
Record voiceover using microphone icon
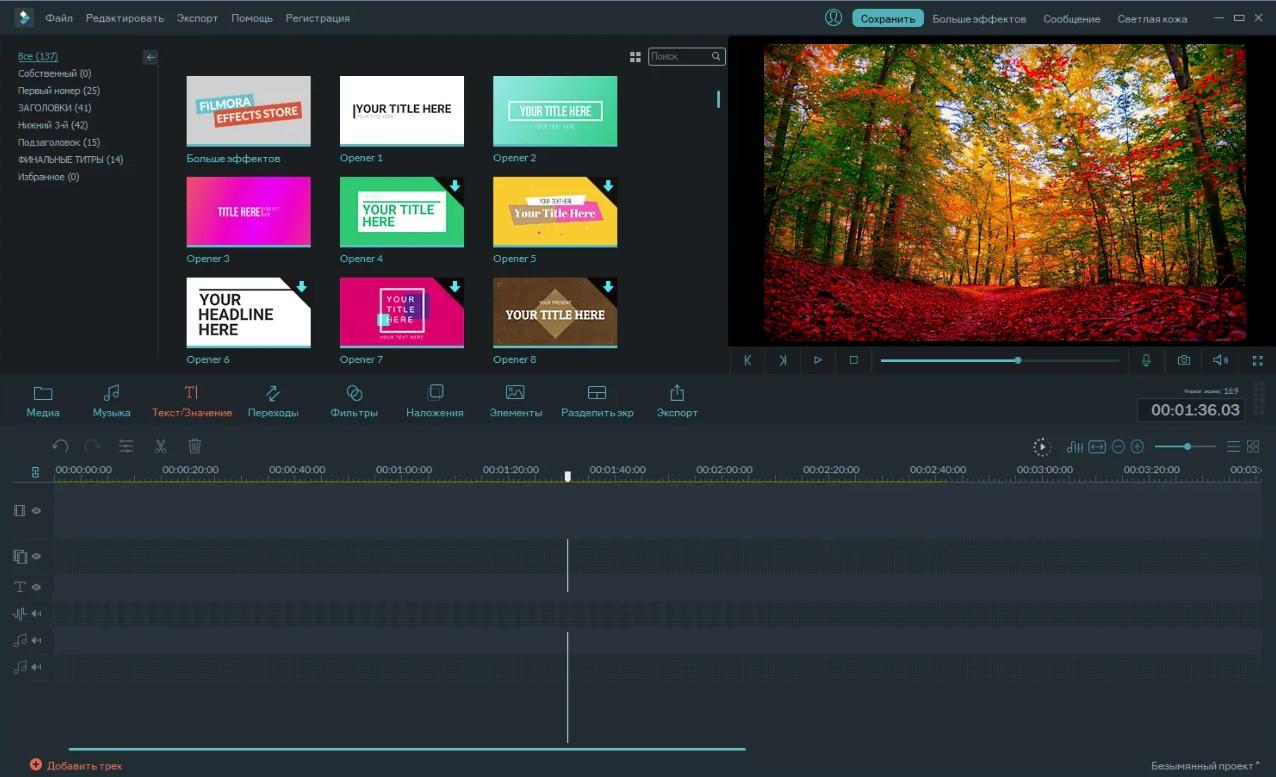[1146, 360]
